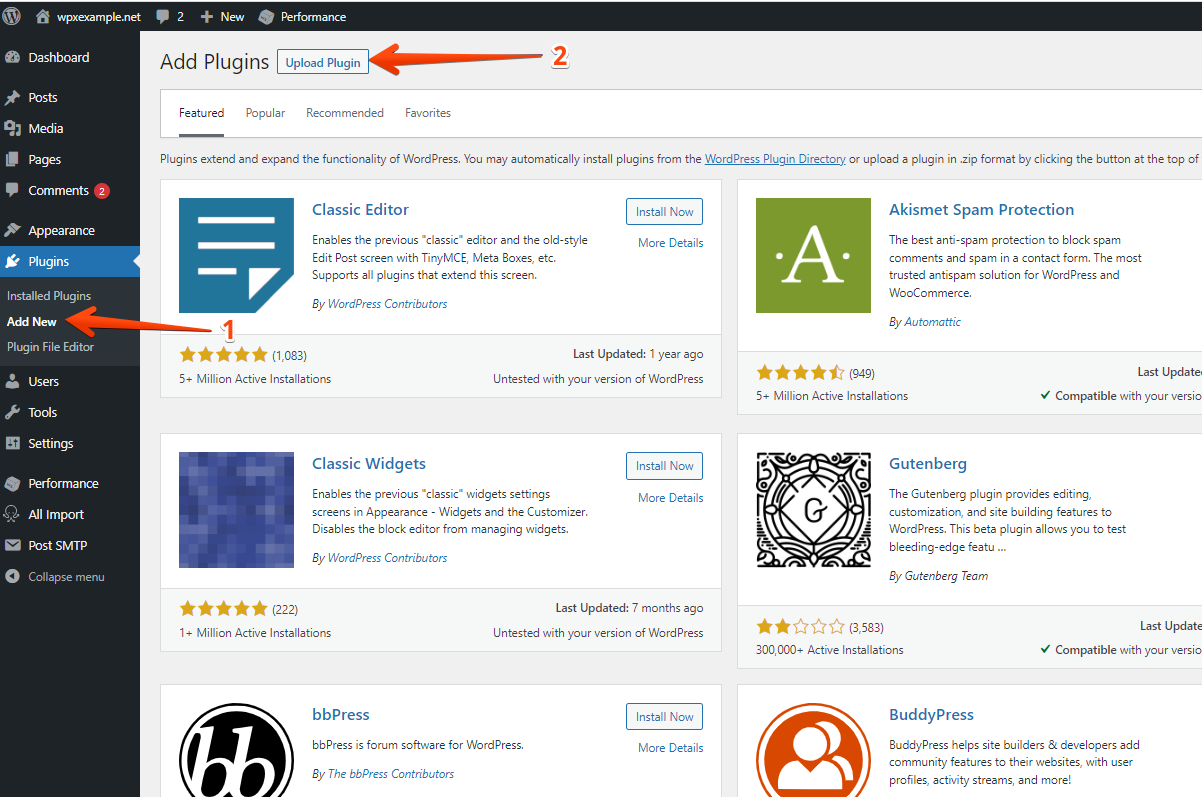Open the BuddyPress title link

(x=931, y=715)
